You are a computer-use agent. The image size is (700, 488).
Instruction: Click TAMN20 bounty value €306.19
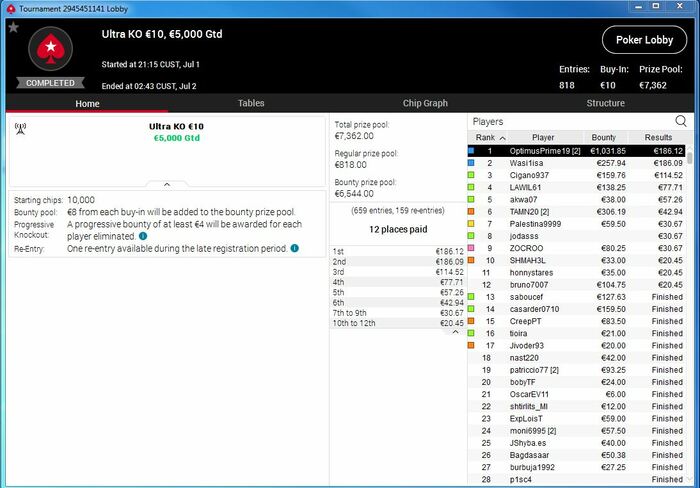[x=611, y=212]
